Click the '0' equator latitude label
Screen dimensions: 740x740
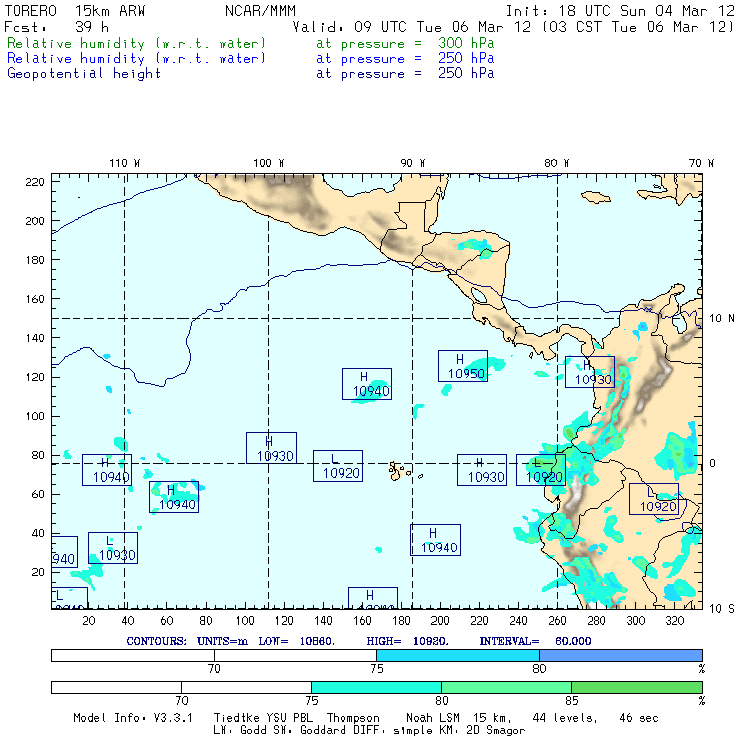tap(712, 463)
